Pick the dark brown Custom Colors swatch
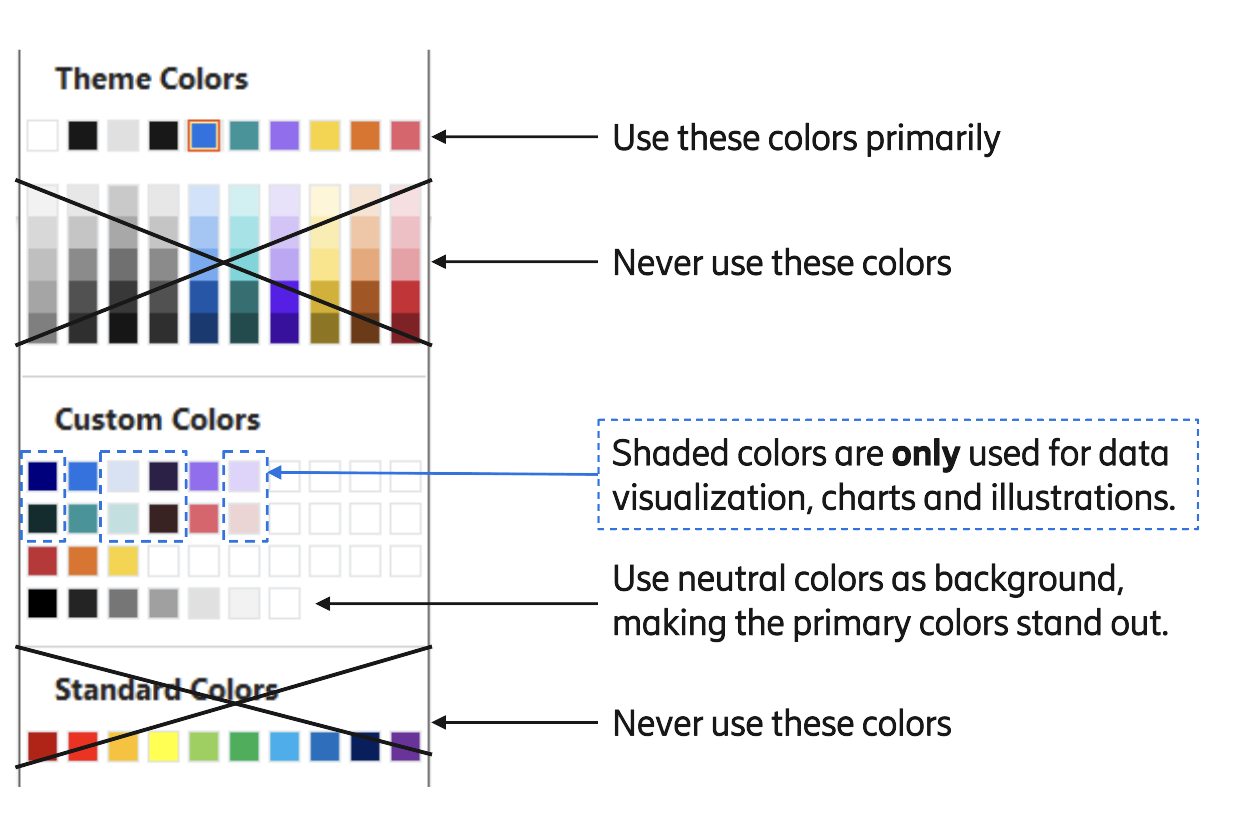Image resolution: width=1242 pixels, height=822 pixels. 163,518
